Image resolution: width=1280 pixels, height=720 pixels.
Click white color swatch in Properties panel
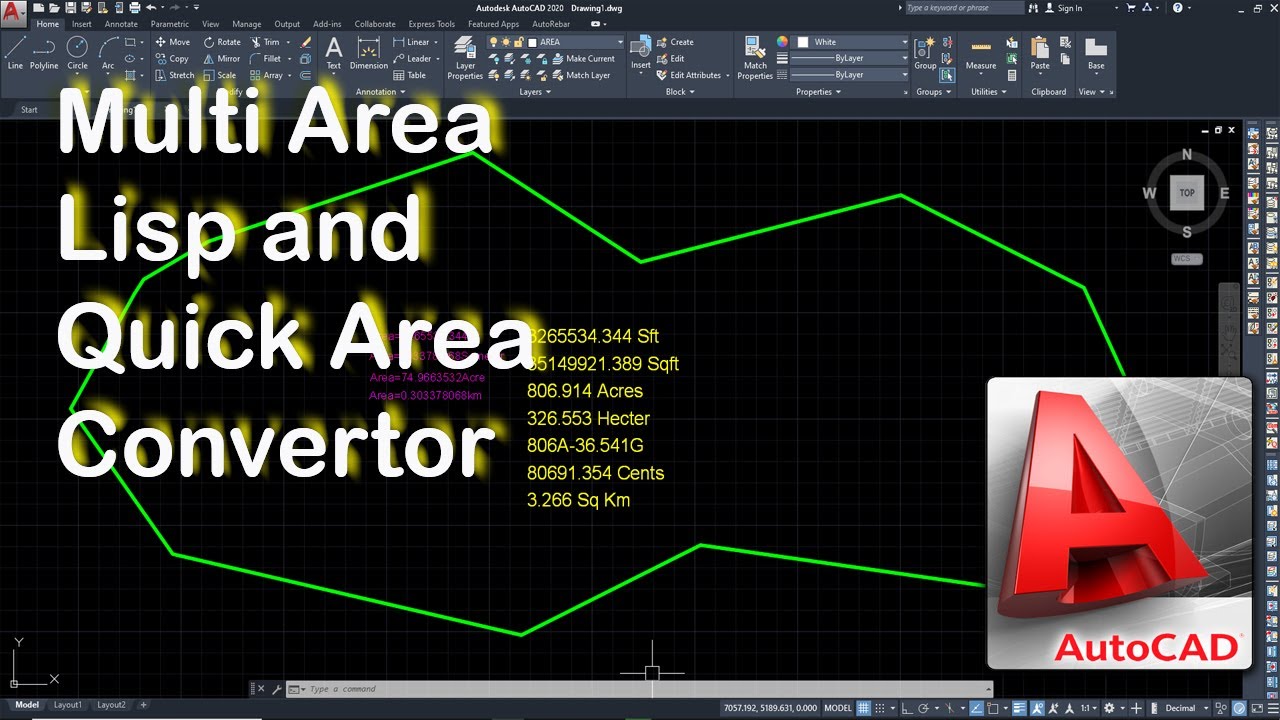point(802,42)
